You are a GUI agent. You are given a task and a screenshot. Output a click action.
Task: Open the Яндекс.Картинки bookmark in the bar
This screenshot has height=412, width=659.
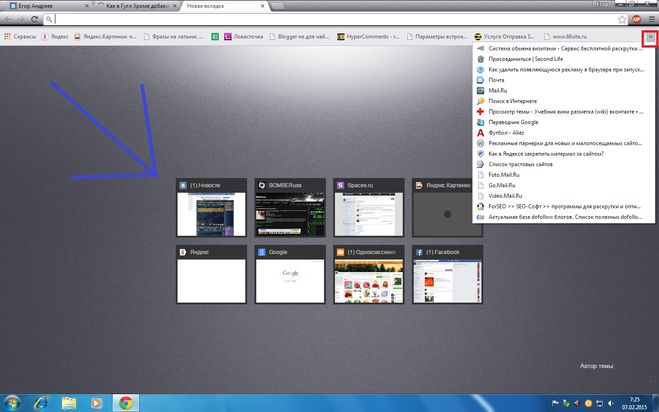[x=105, y=37]
